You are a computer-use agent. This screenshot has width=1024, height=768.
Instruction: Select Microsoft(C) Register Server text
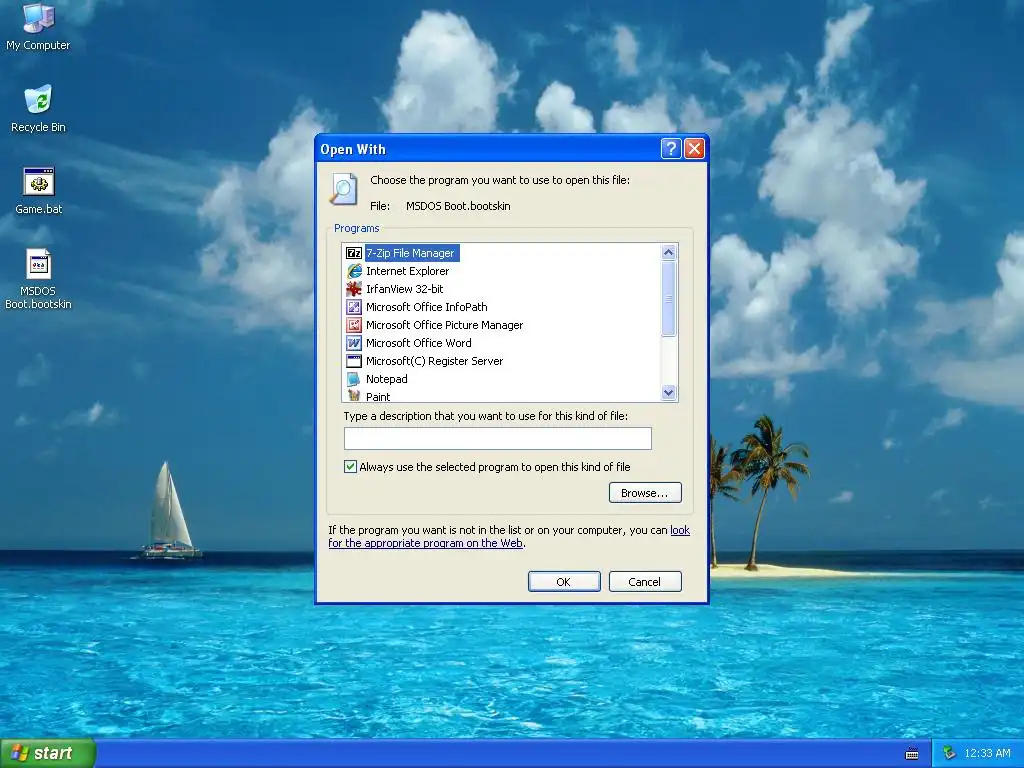(434, 360)
